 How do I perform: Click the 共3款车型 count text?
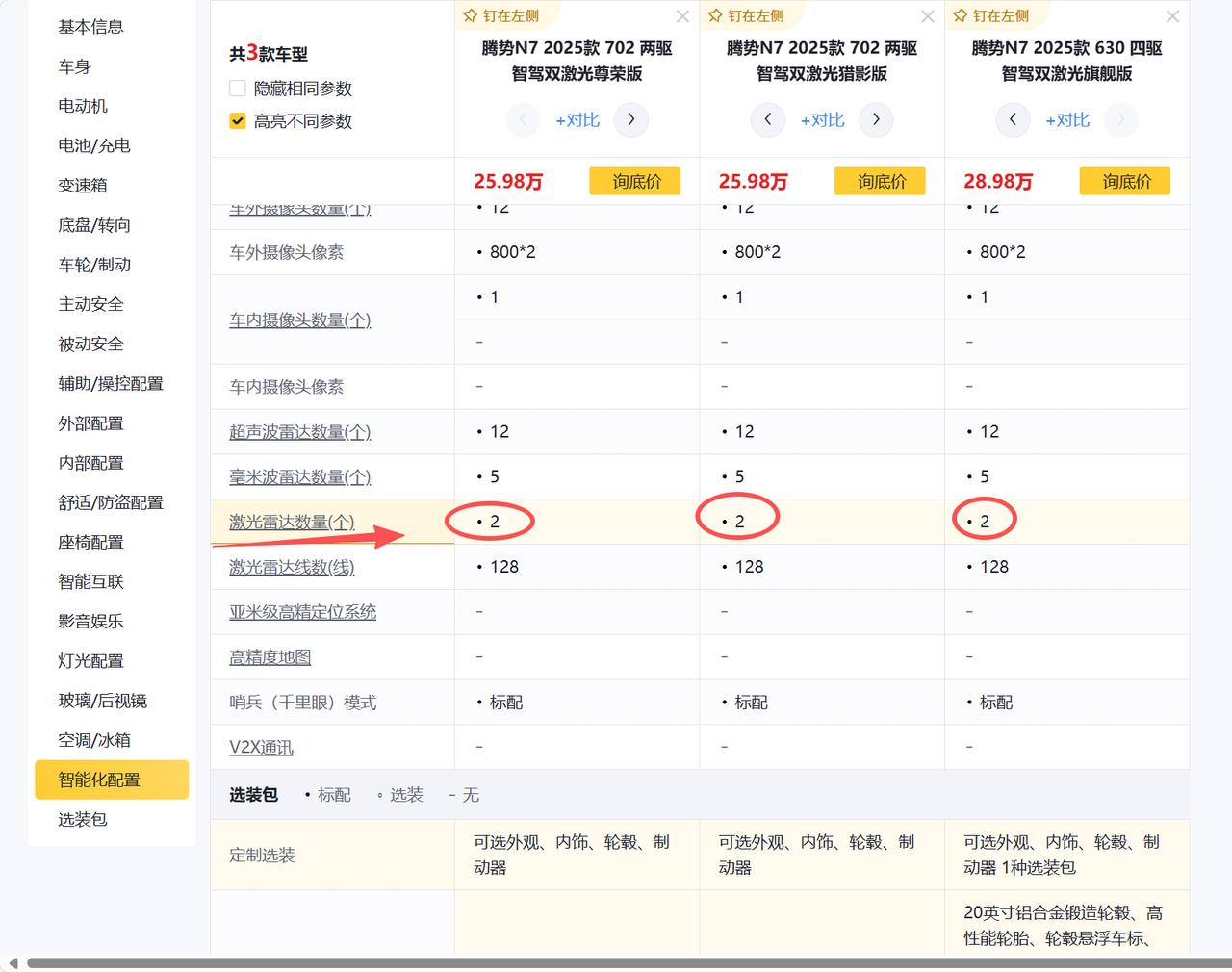point(269,54)
